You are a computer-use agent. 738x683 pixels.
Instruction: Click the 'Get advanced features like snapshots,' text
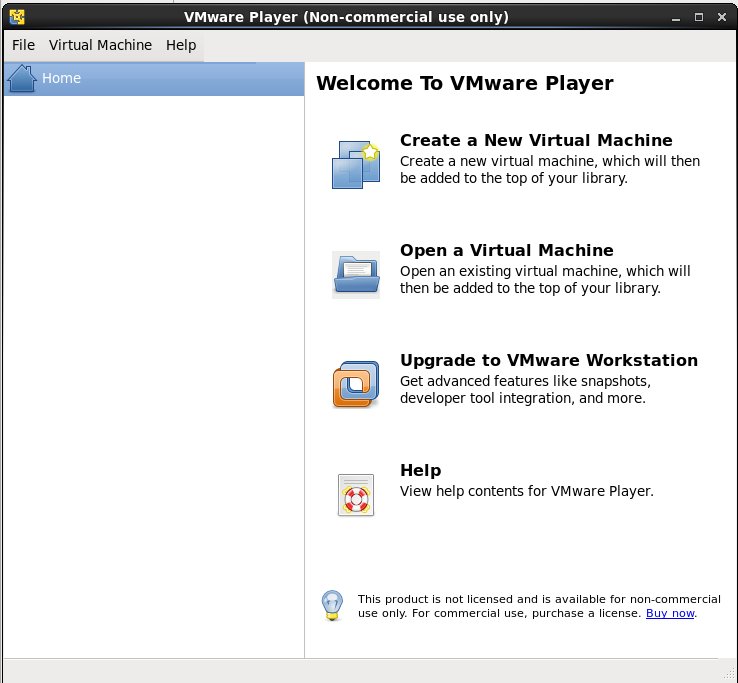coord(525,381)
